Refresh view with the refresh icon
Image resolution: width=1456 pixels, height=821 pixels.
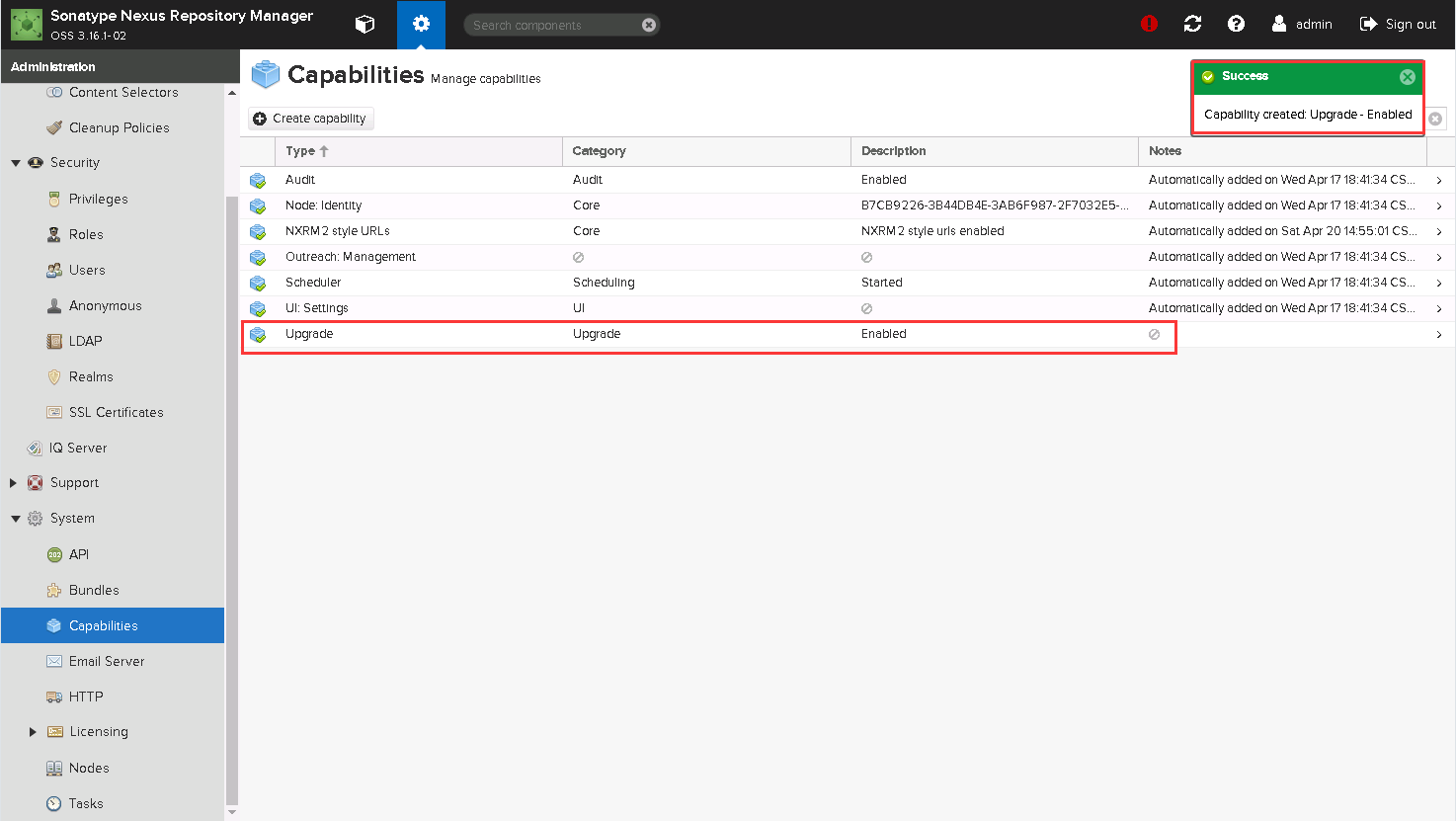click(1192, 24)
